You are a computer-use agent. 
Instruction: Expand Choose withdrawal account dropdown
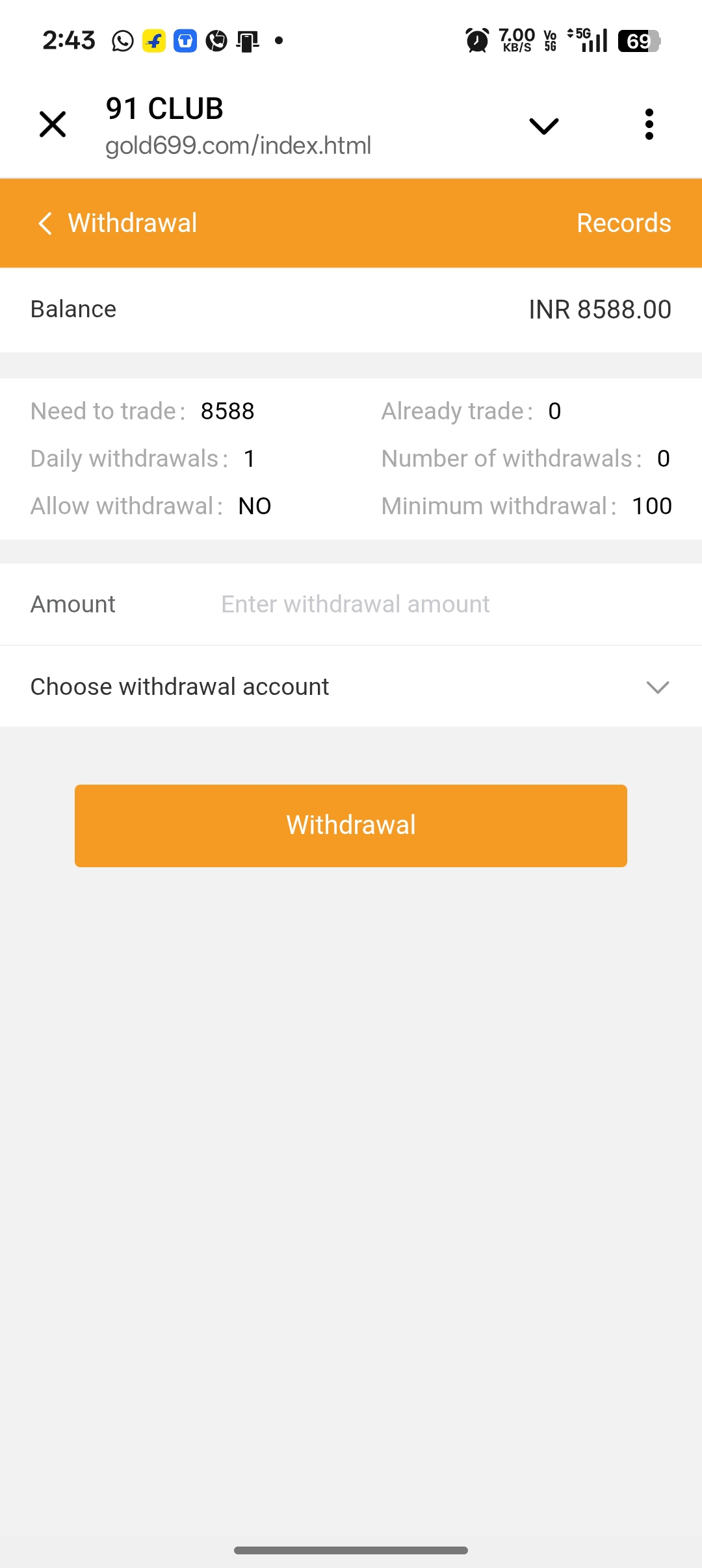(x=179, y=686)
